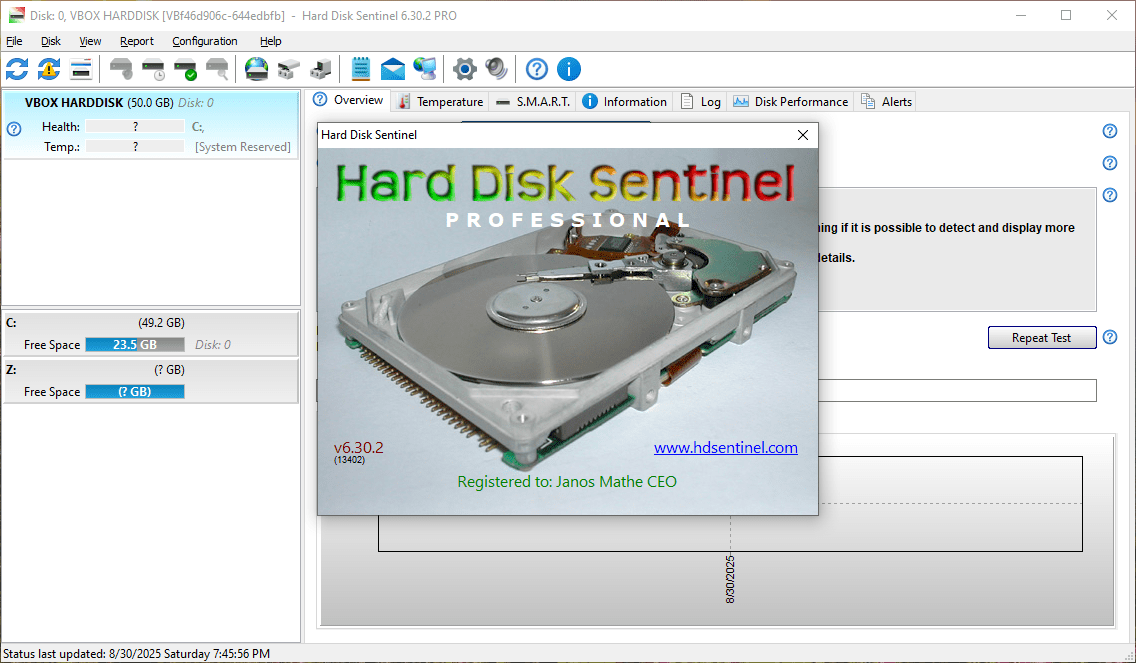Click the disk panel toolbar icon
This screenshot has width=1136, height=663.
pos(81,69)
